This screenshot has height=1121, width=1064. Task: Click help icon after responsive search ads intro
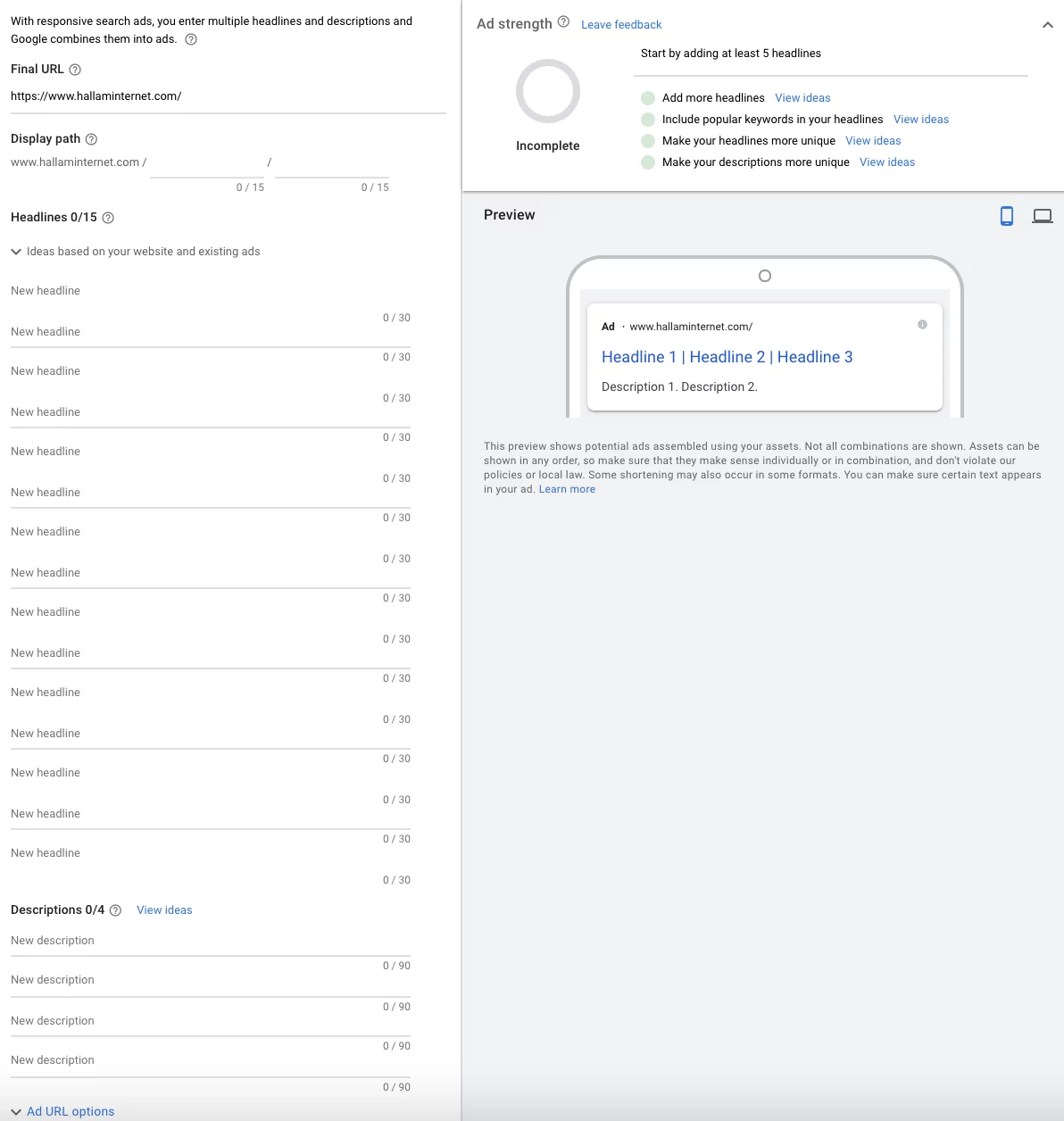point(191,39)
